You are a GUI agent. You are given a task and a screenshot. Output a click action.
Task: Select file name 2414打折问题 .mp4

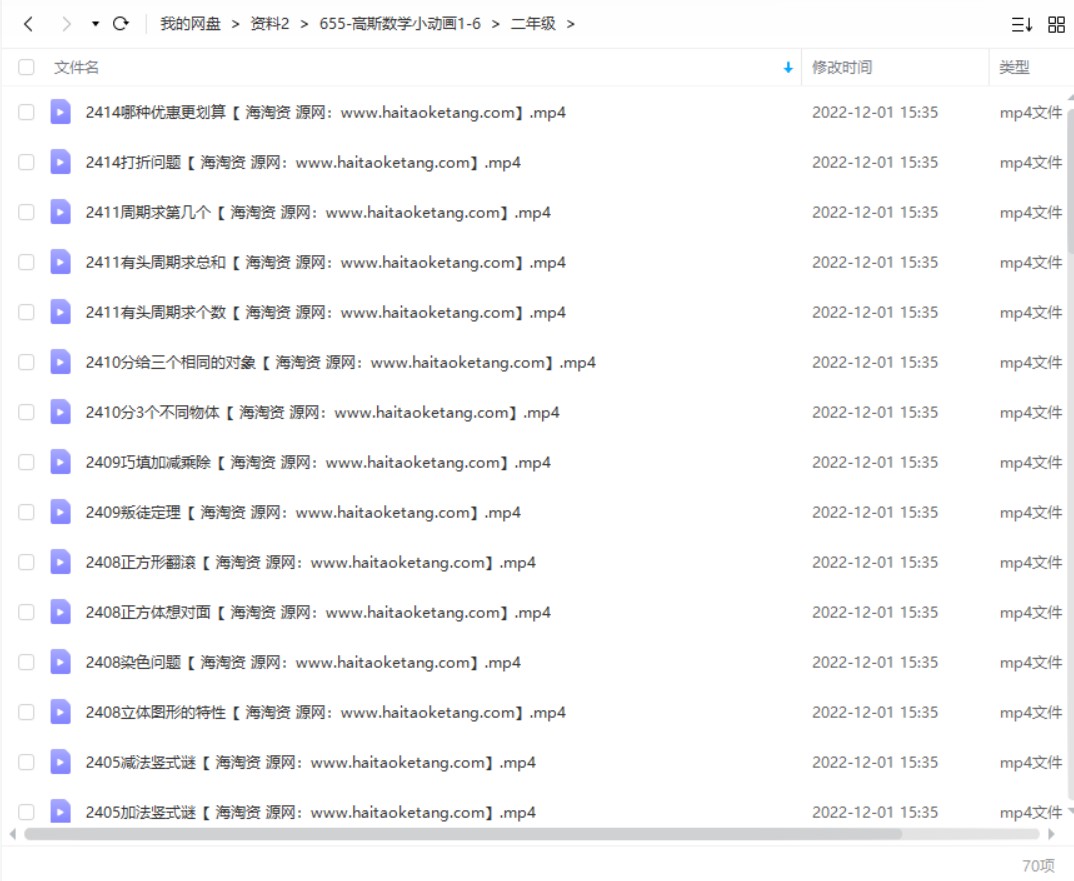point(303,162)
